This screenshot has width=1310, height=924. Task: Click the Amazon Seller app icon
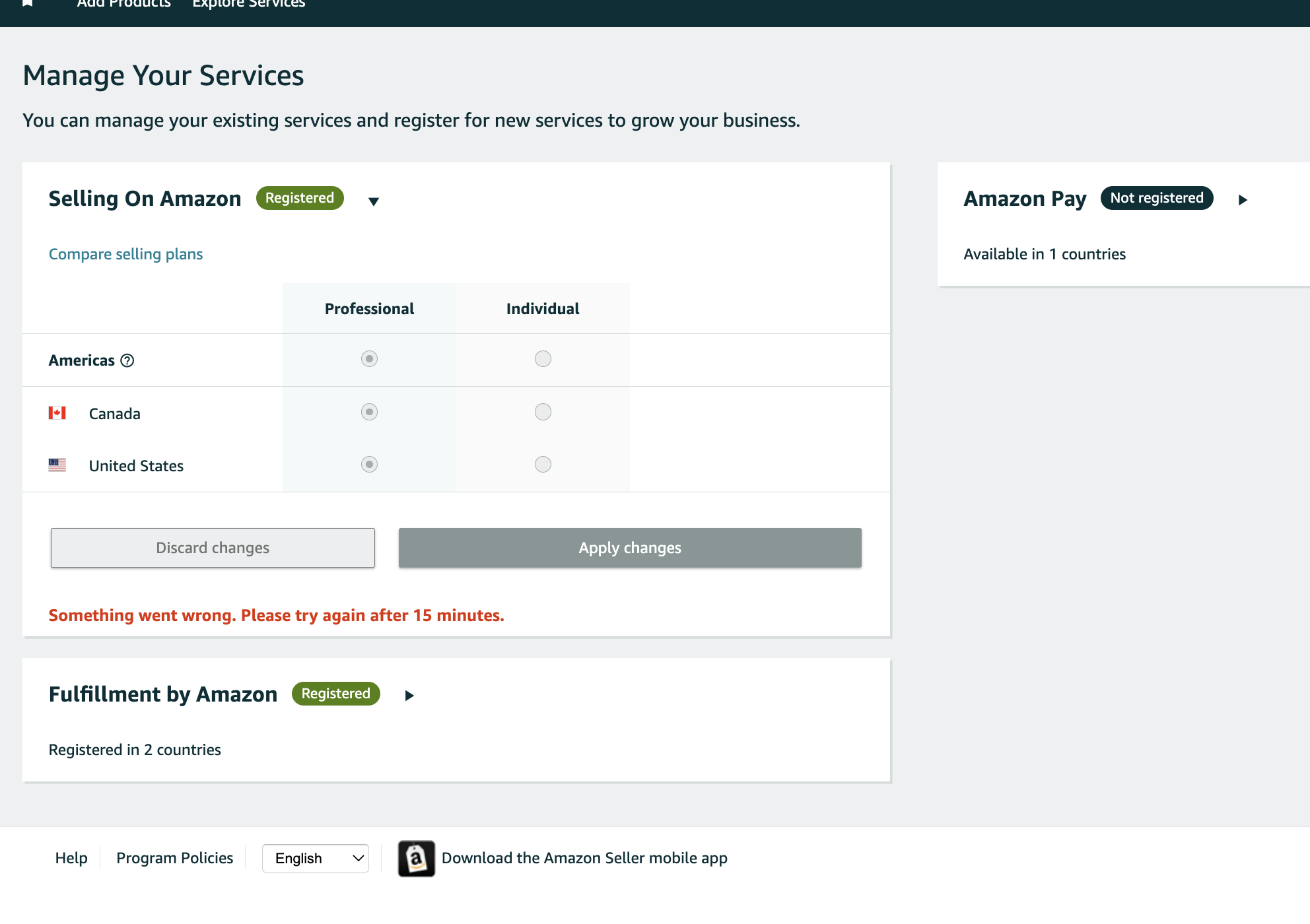point(417,859)
